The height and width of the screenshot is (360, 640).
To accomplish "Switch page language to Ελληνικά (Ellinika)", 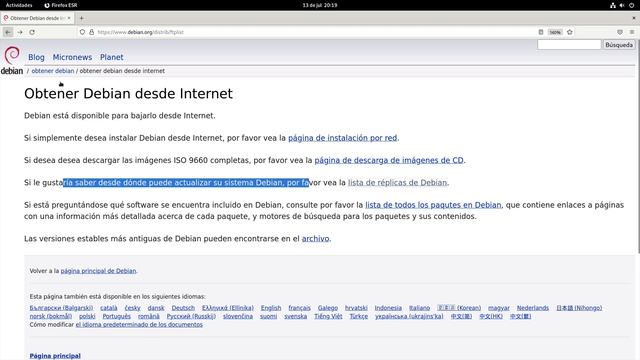I will pyautogui.click(x=228, y=308).
